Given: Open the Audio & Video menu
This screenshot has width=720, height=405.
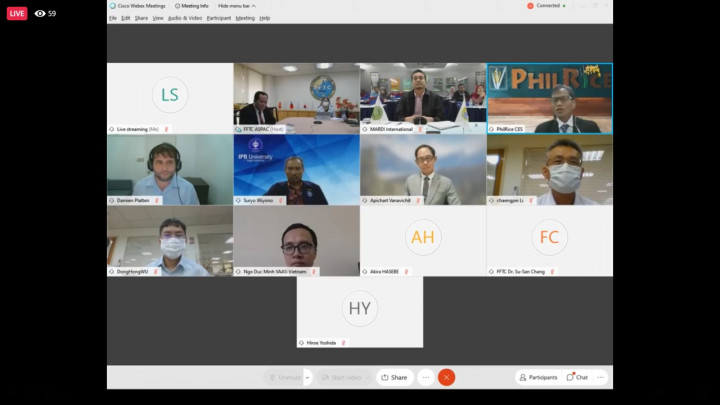Looking at the screenshot, I should 185,18.
